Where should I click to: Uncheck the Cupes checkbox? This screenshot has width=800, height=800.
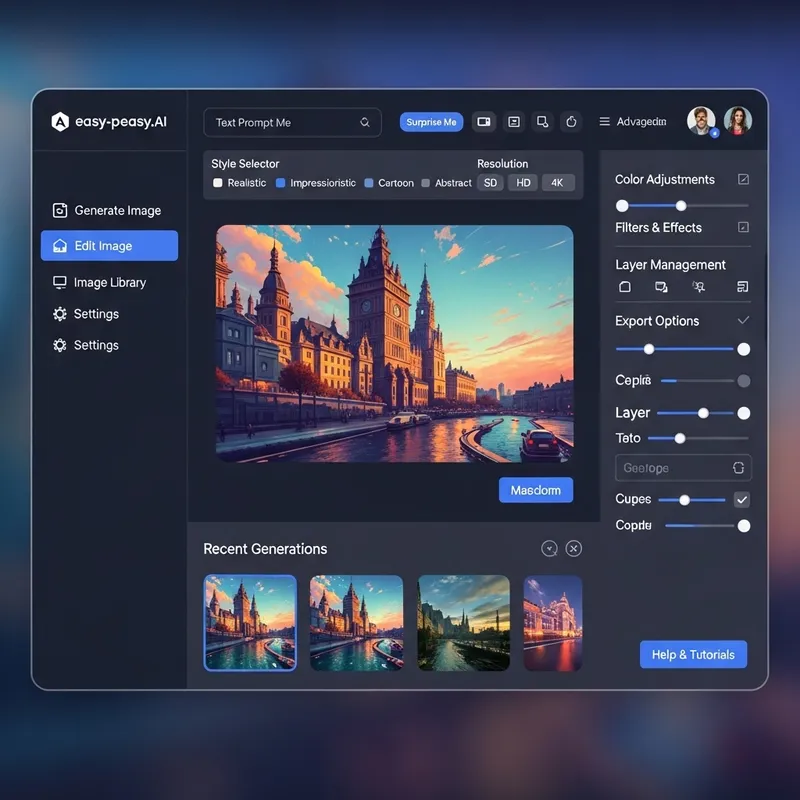(x=741, y=499)
